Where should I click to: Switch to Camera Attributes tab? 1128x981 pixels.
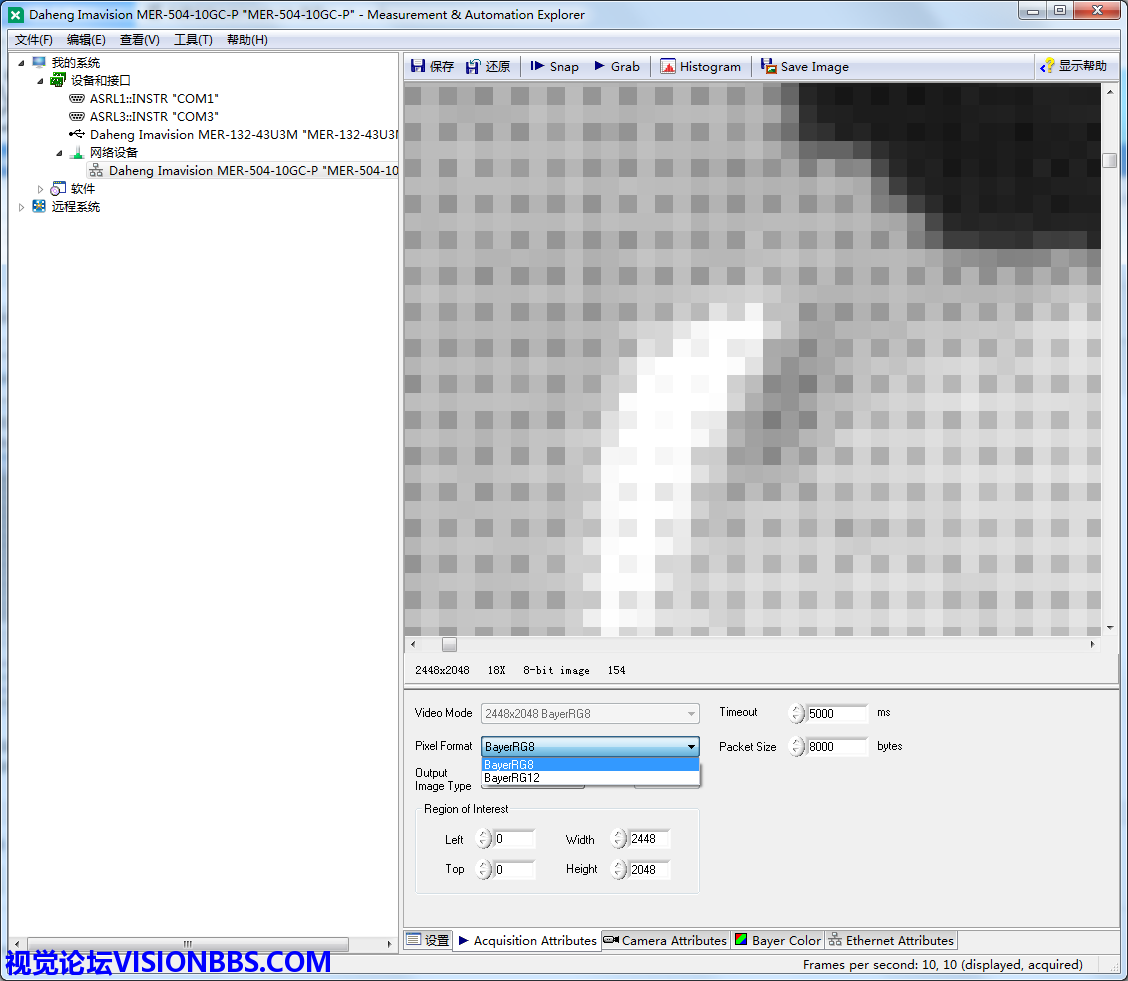tap(665, 940)
